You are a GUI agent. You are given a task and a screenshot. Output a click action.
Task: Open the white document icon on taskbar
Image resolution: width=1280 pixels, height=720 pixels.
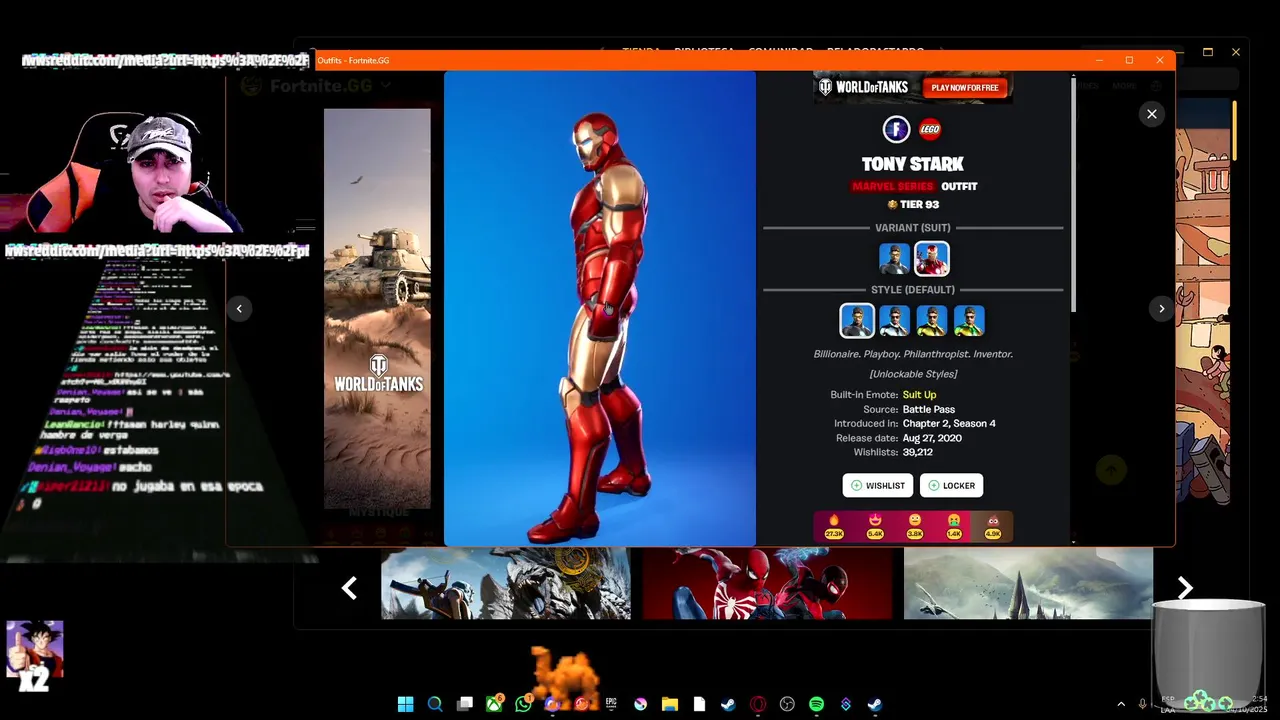(699, 704)
